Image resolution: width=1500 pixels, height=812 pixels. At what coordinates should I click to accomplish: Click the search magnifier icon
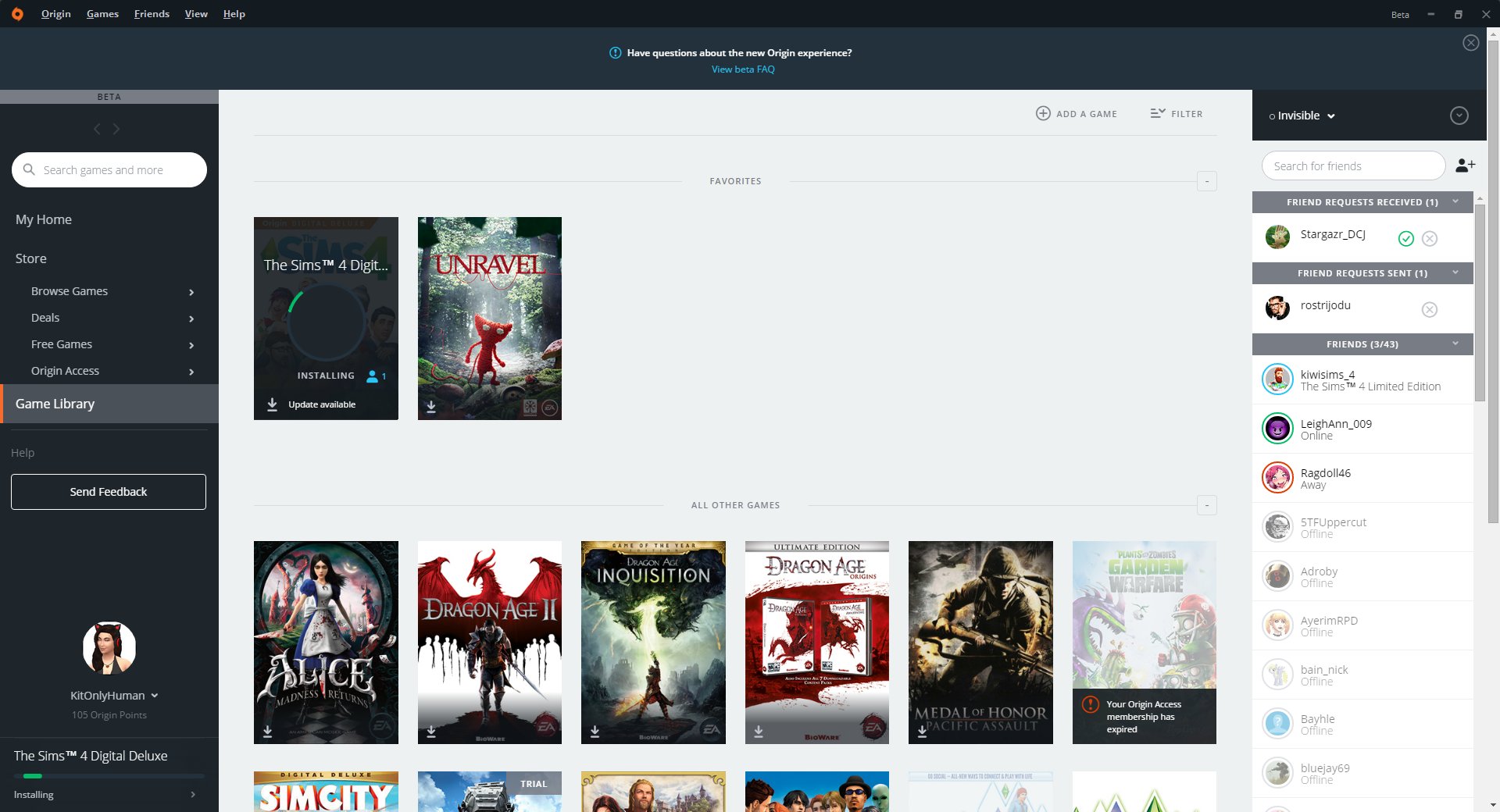pyautogui.click(x=29, y=169)
